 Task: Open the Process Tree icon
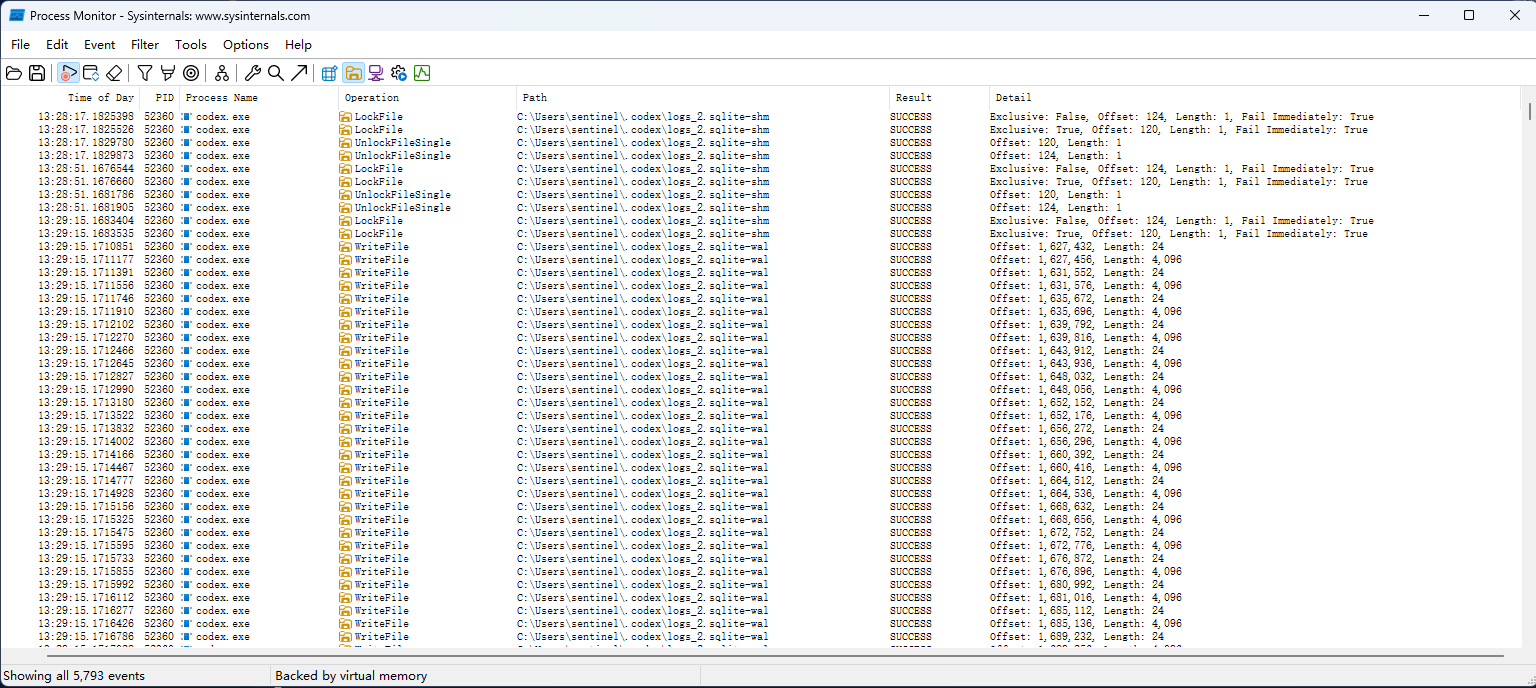tap(222, 73)
